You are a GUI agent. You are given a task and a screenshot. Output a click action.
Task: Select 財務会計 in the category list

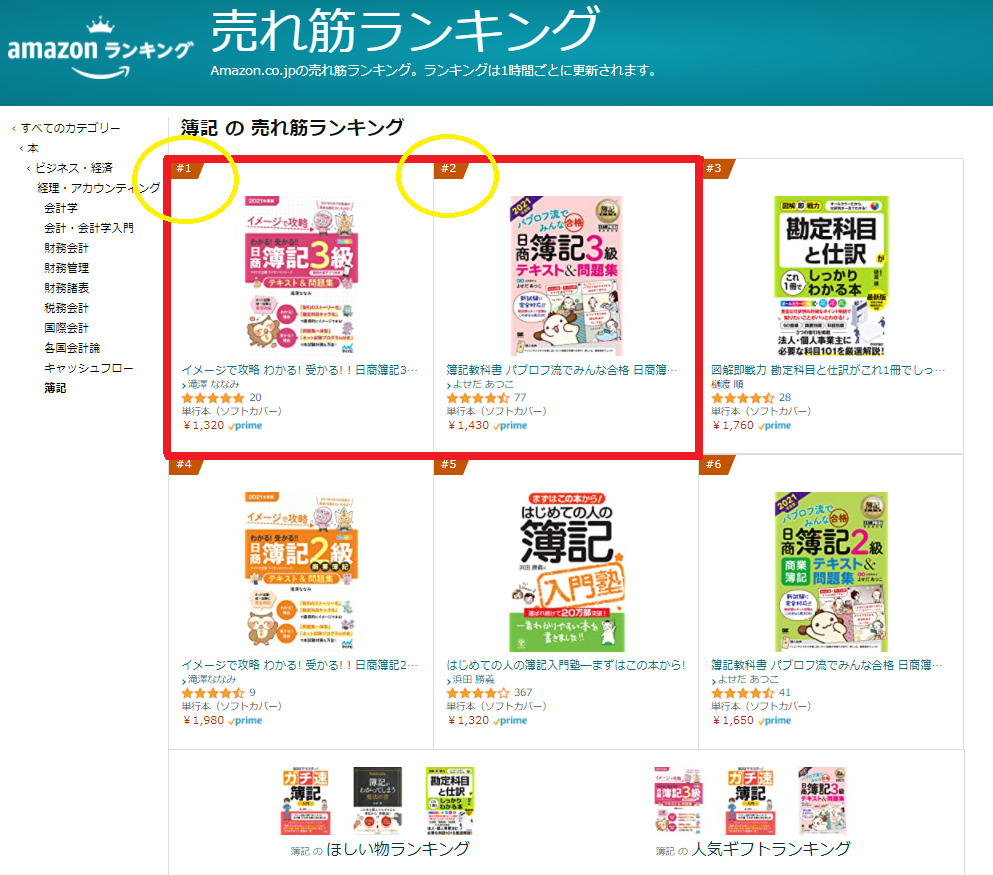click(66, 248)
